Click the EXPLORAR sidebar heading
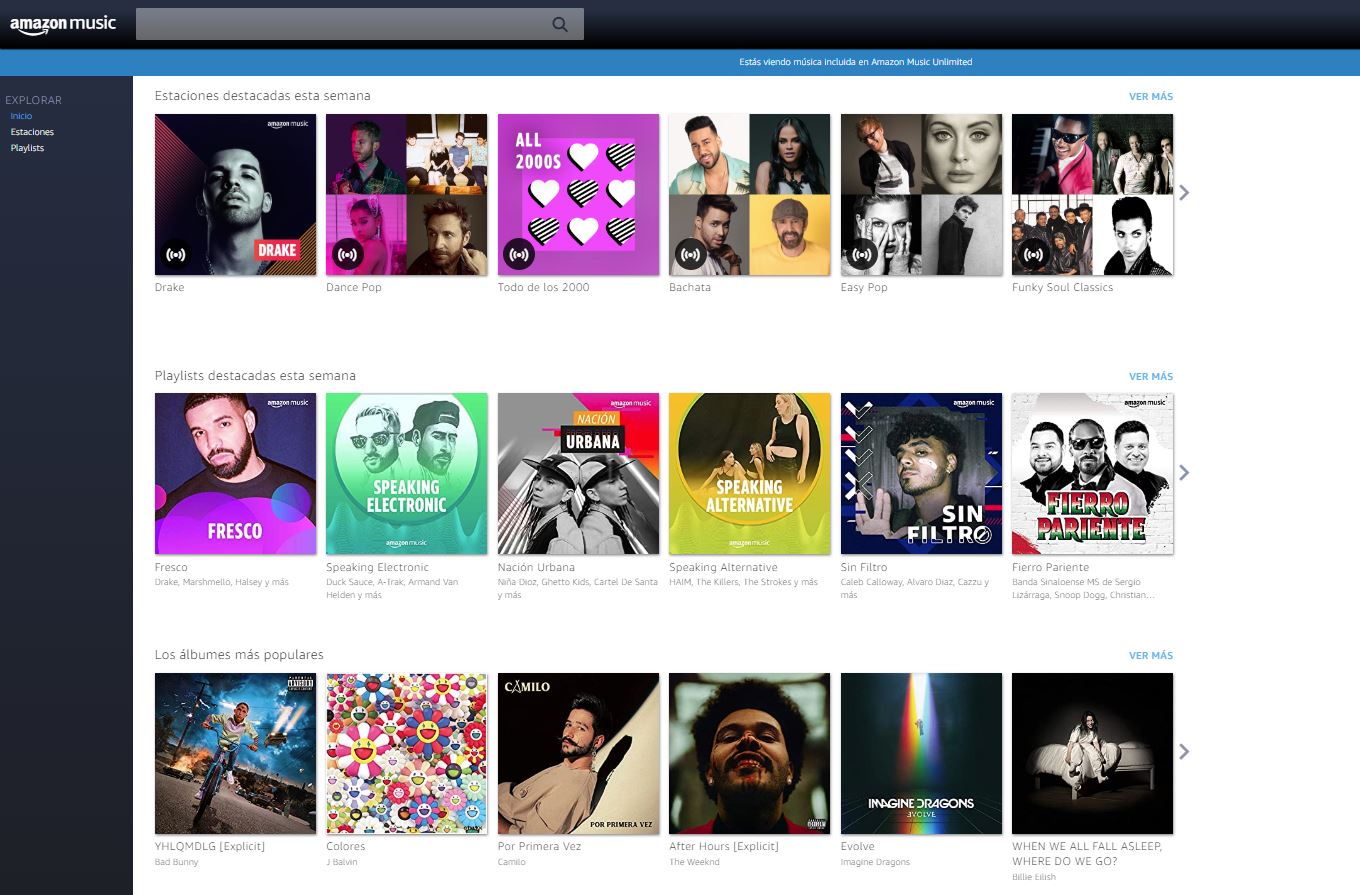Image resolution: width=1360 pixels, height=895 pixels. click(33, 100)
